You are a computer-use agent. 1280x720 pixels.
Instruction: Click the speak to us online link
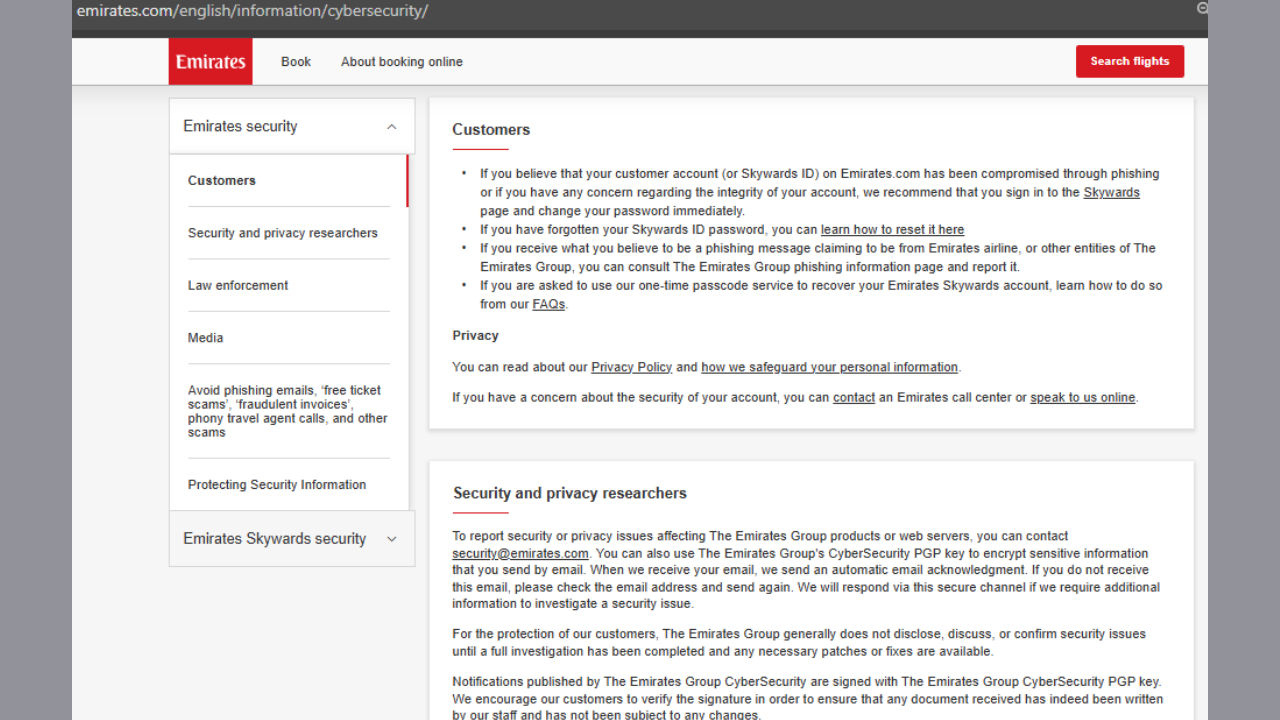1082,397
